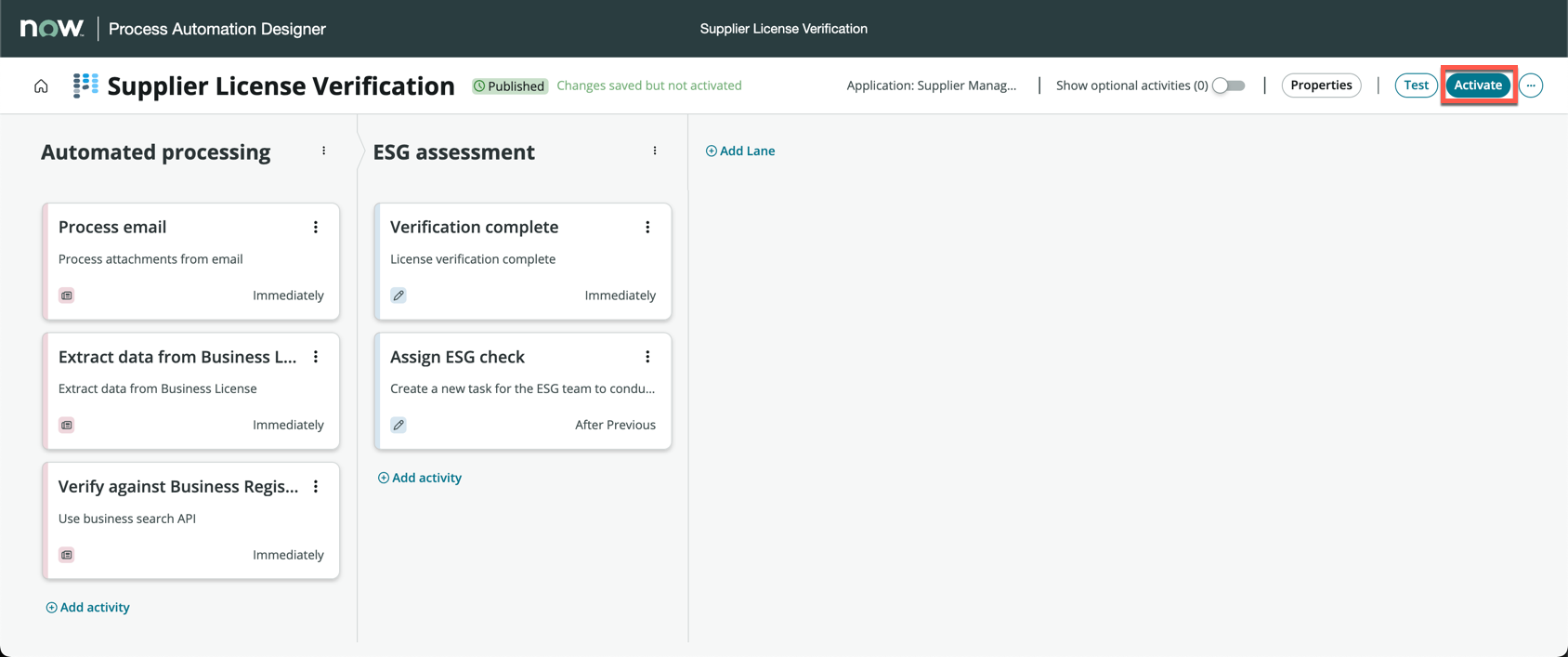Viewport: 1568px width, 657px height.
Task: Open Process email card options menu
Action: point(316,227)
